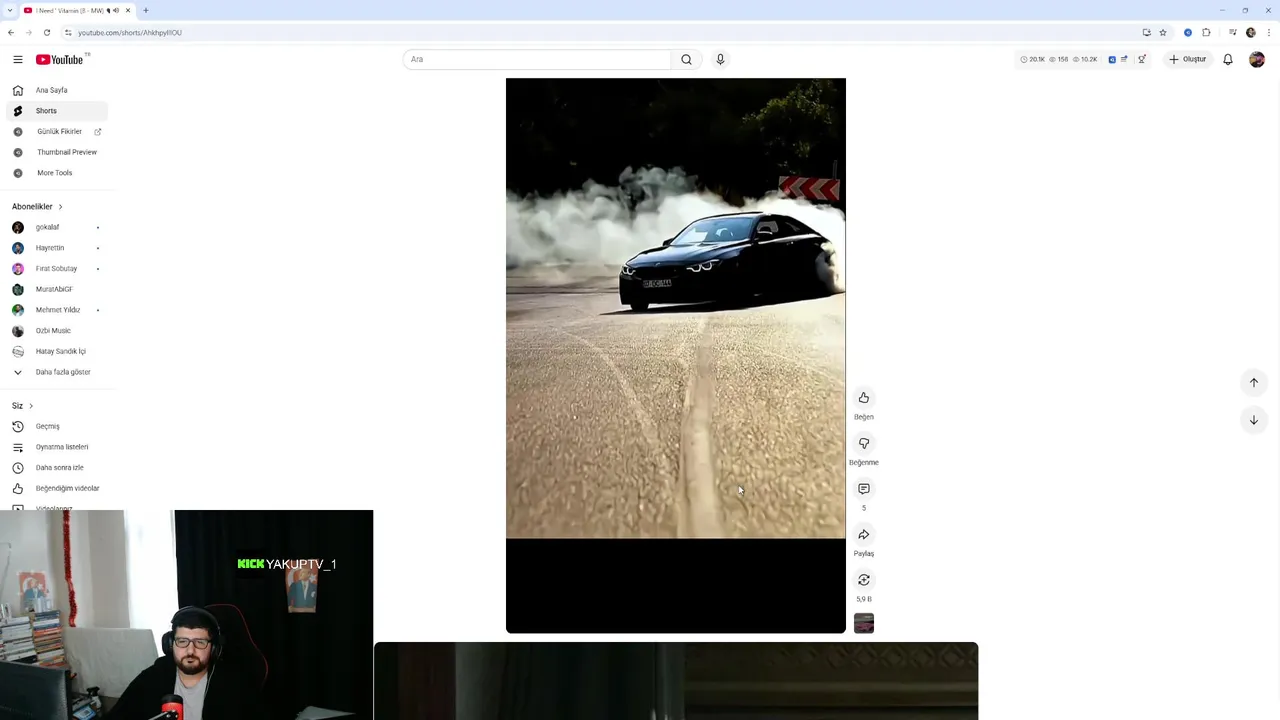This screenshot has width=1280, height=720.
Task: Open the media control icon in Chrome toolbar
Action: (1232, 32)
